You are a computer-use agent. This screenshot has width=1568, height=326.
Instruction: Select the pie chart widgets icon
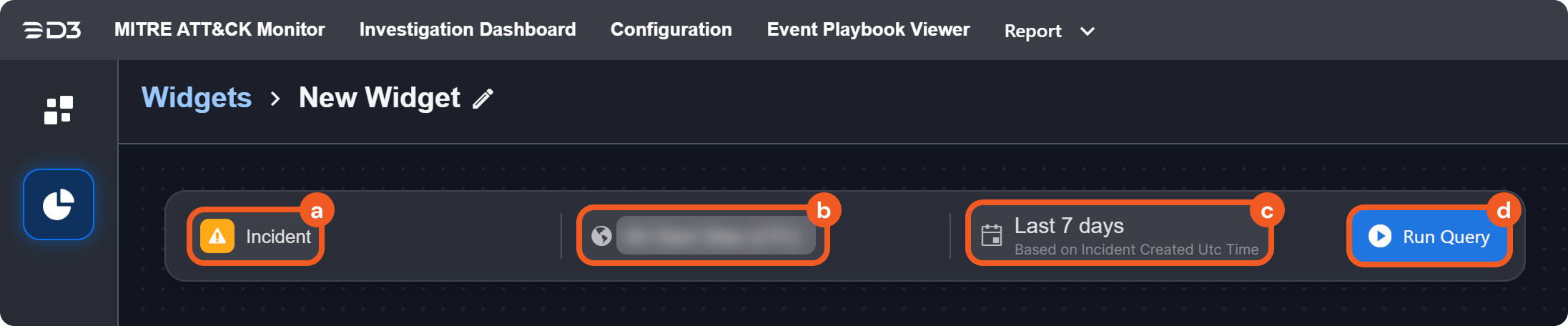59,204
